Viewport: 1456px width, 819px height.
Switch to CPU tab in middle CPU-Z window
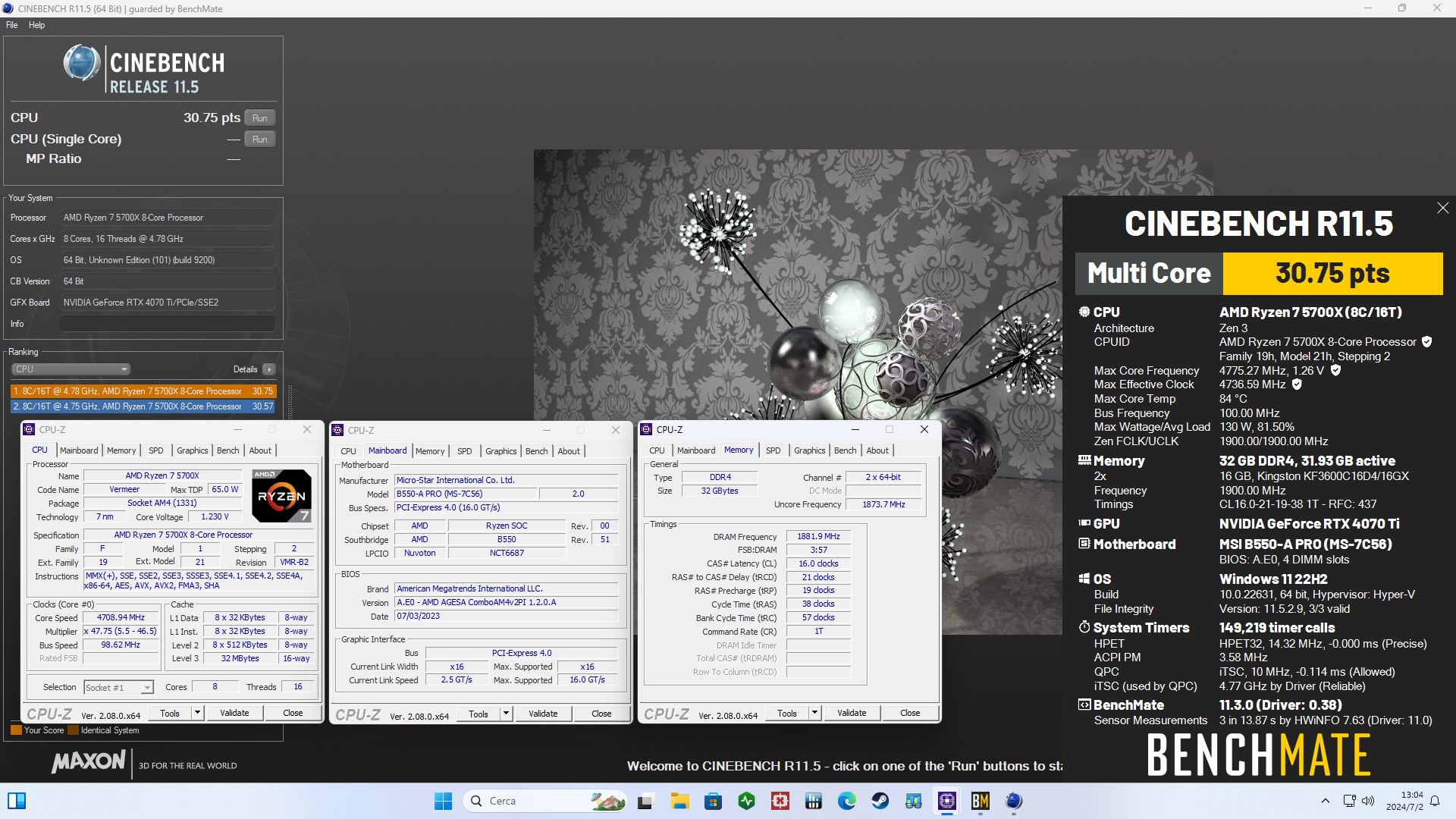348,451
